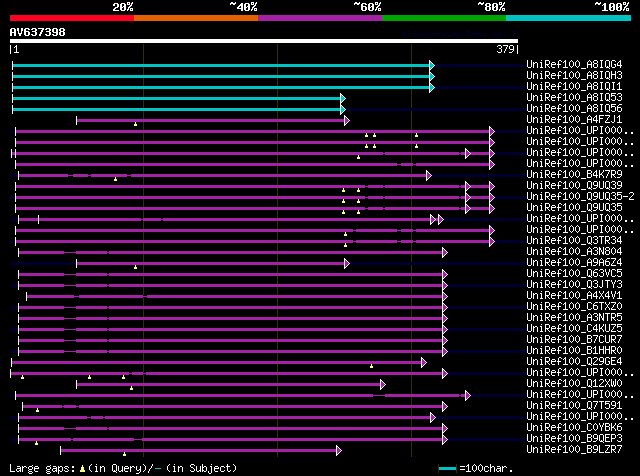Select label UniRef100_Q9UQ39

click(574, 185)
